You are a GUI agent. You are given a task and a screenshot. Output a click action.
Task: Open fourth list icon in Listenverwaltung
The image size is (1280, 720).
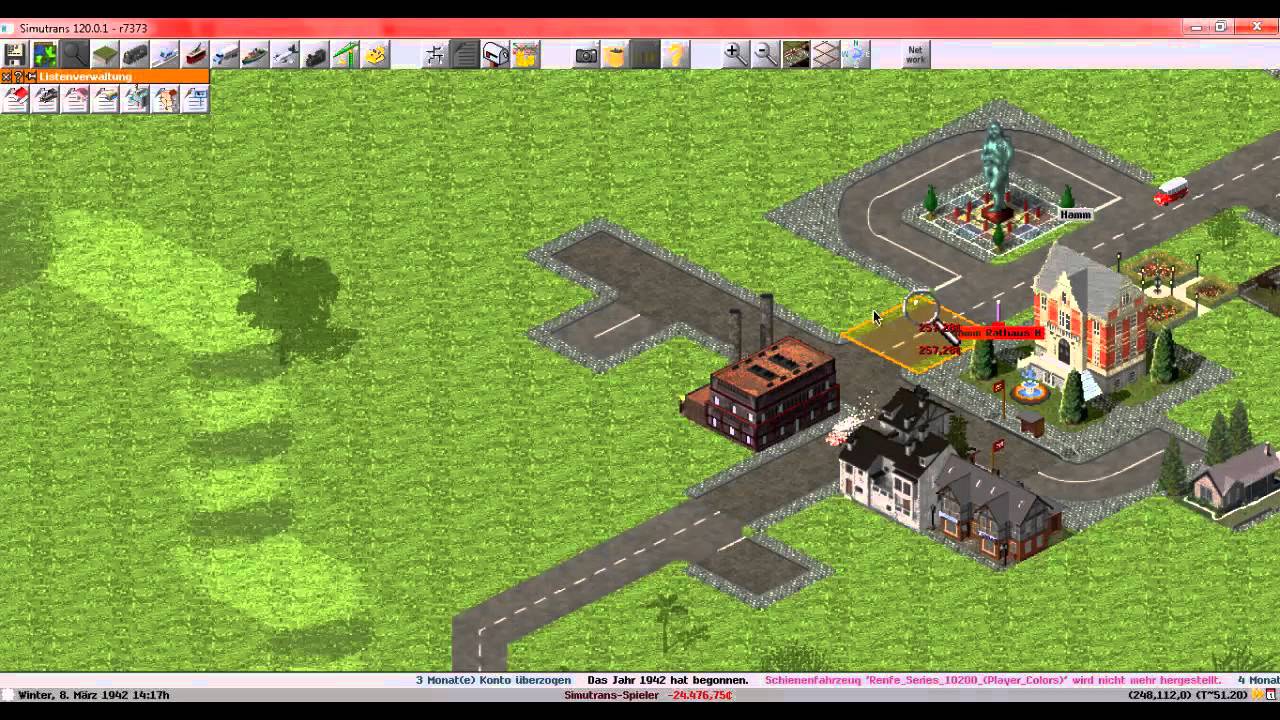[x=105, y=98]
